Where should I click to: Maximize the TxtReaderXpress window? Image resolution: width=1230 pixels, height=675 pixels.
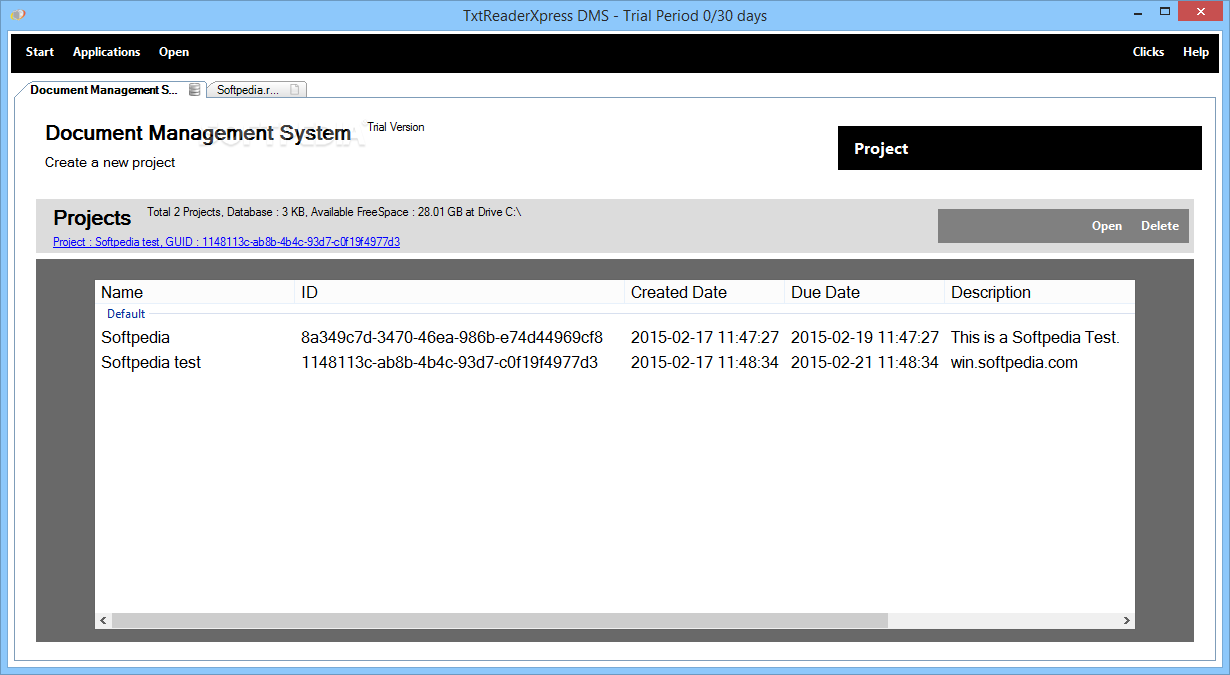[x=1166, y=14]
